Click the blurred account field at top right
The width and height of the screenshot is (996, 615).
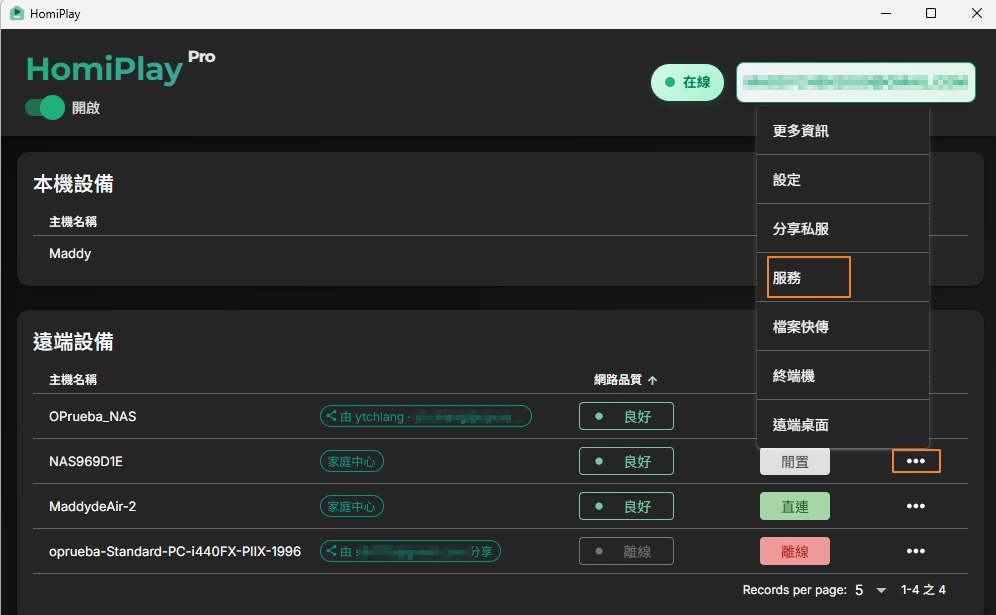(856, 82)
